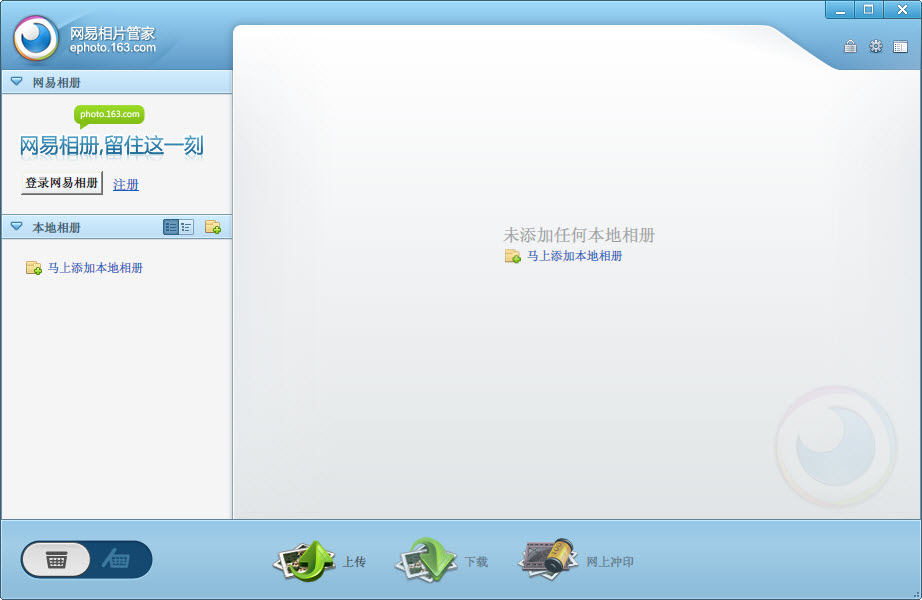Click the NetEase photo manager logo icon
This screenshot has height=600, width=922.
pyautogui.click(x=36, y=38)
